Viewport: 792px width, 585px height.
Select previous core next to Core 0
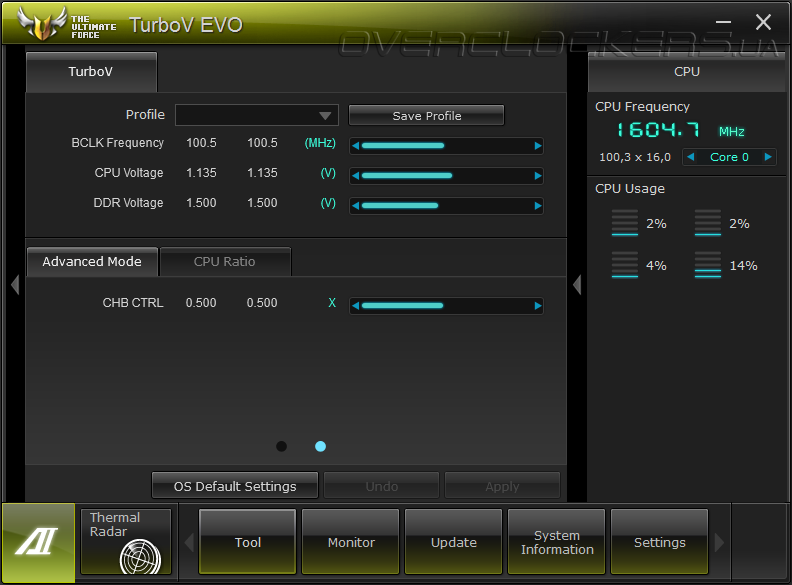coord(691,157)
